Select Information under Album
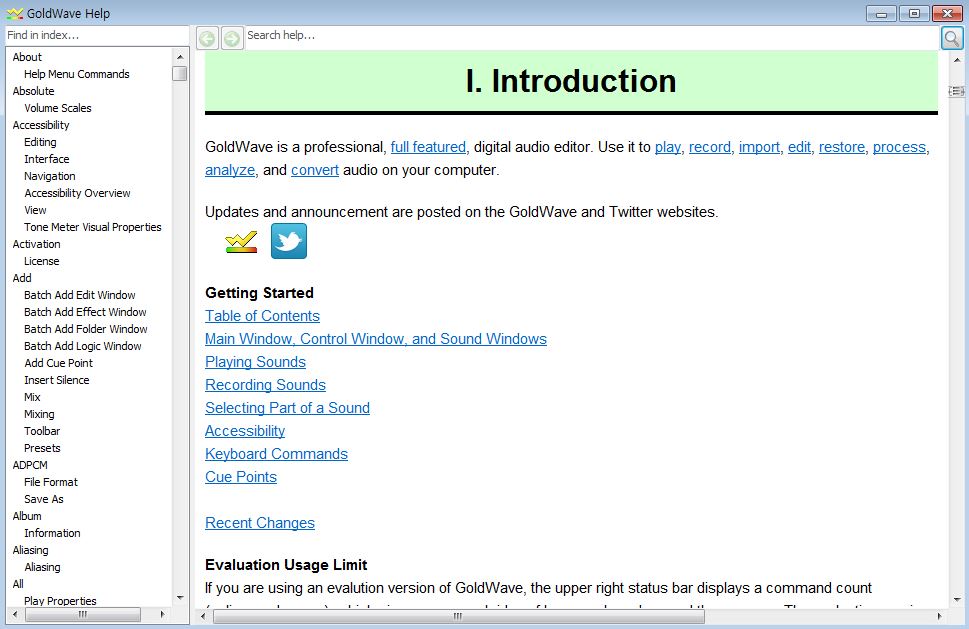The height and width of the screenshot is (629, 969). pyautogui.click(x=52, y=533)
